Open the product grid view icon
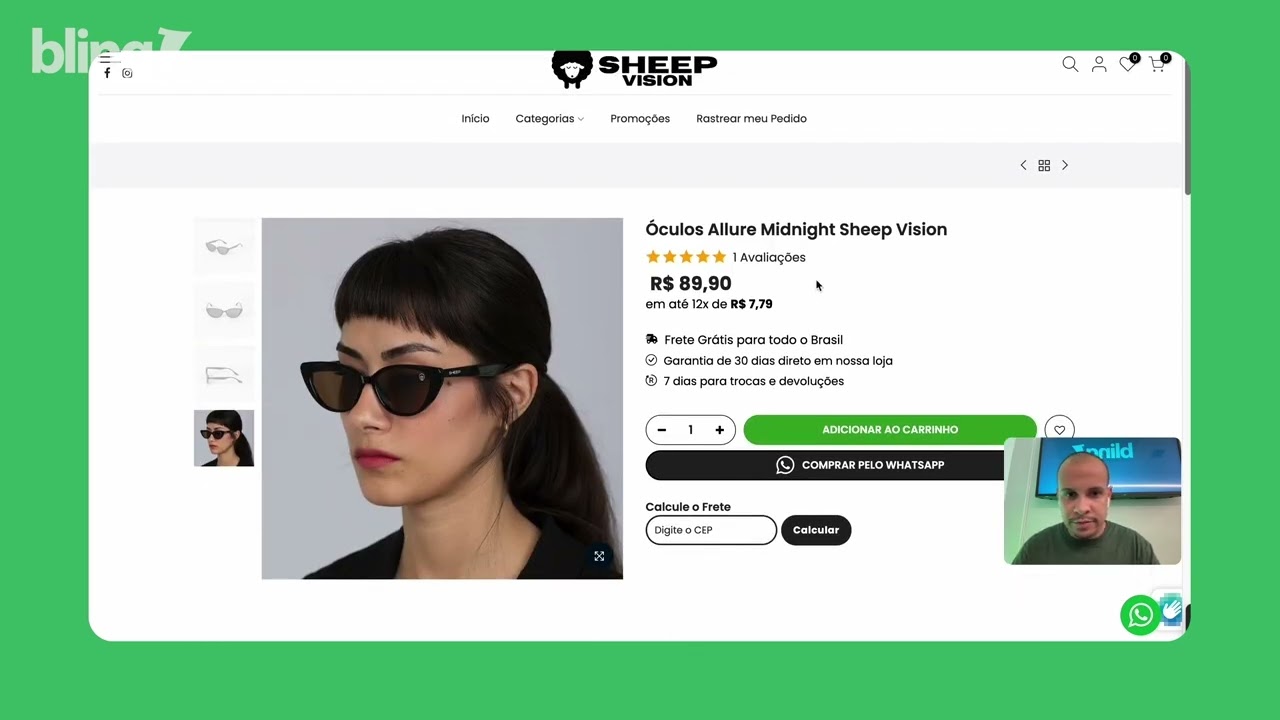Image resolution: width=1280 pixels, height=720 pixels. pyautogui.click(x=1044, y=165)
